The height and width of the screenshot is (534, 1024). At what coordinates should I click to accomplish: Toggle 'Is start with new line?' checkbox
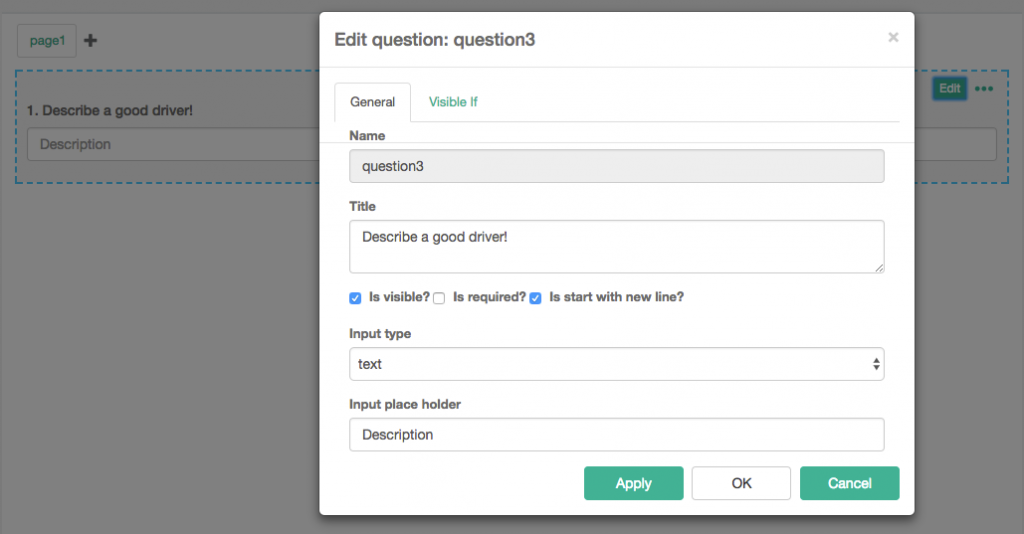[535, 298]
